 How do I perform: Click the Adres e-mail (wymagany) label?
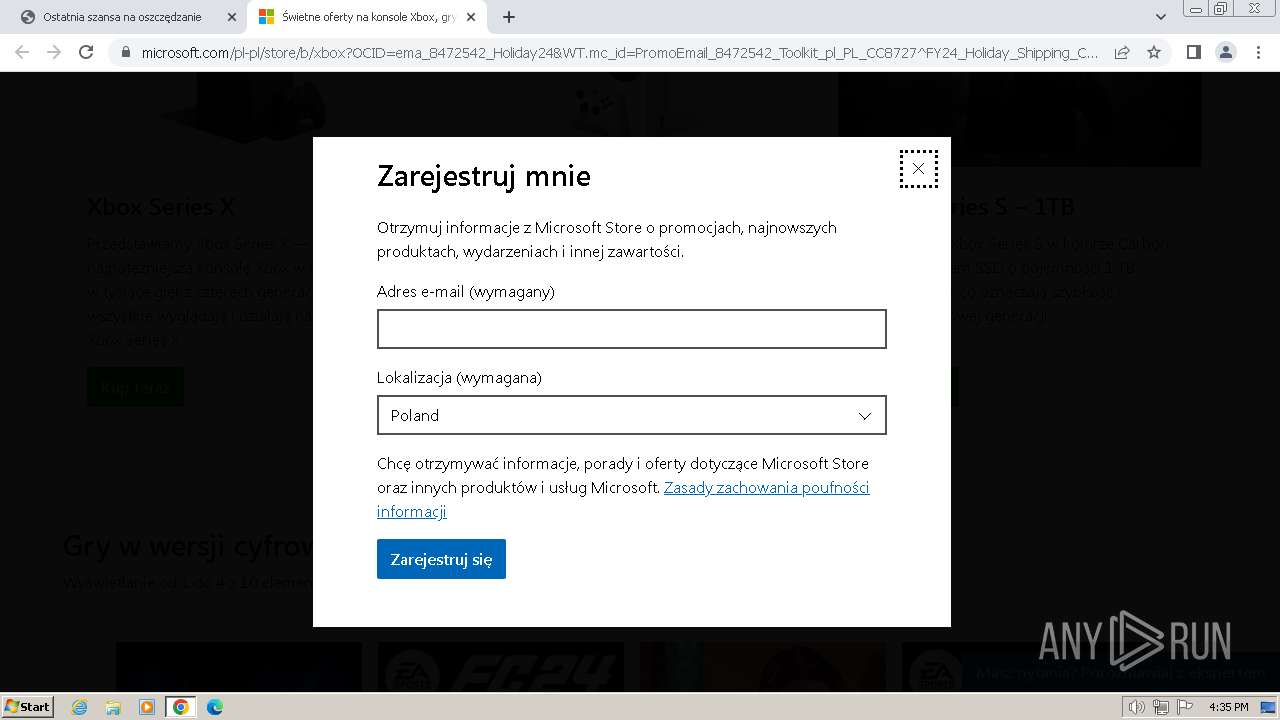pyautogui.click(x=465, y=292)
